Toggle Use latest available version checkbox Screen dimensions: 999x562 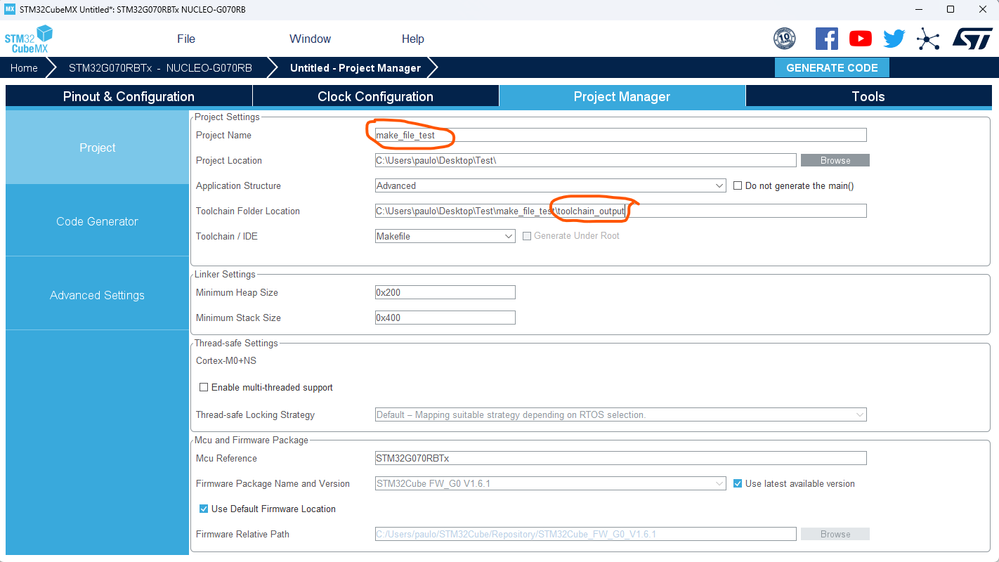click(x=738, y=484)
